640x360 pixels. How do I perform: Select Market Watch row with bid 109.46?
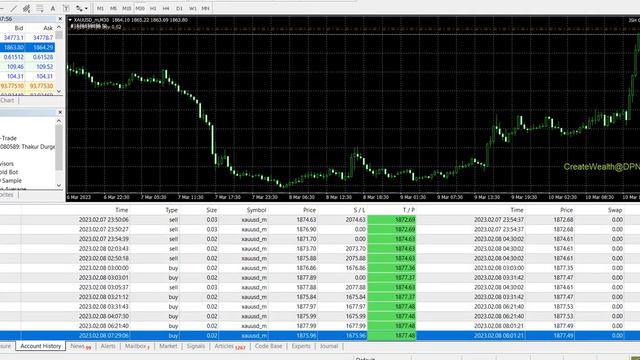(27, 67)
